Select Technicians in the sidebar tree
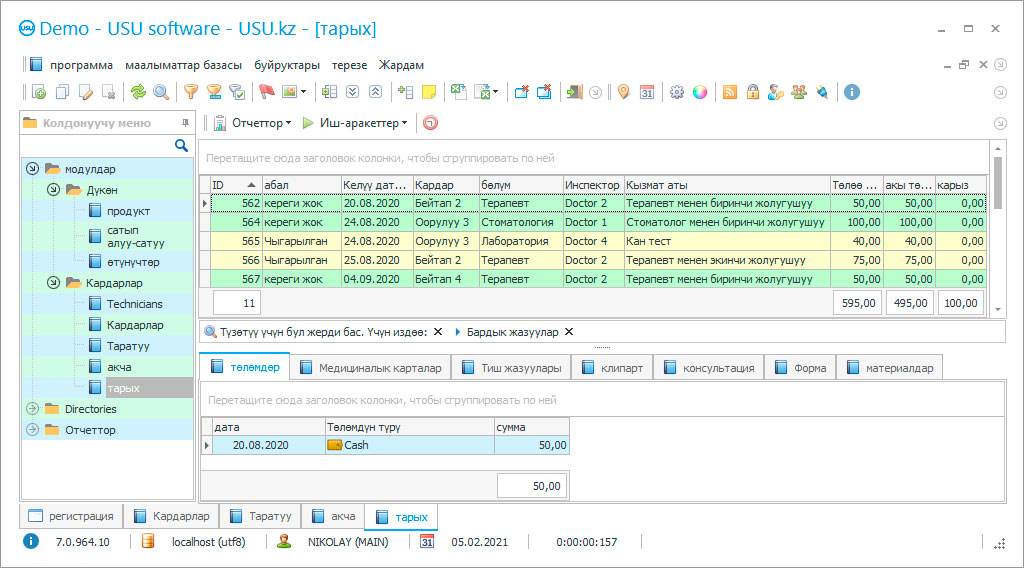1024x568 pixels. point(134,304)
